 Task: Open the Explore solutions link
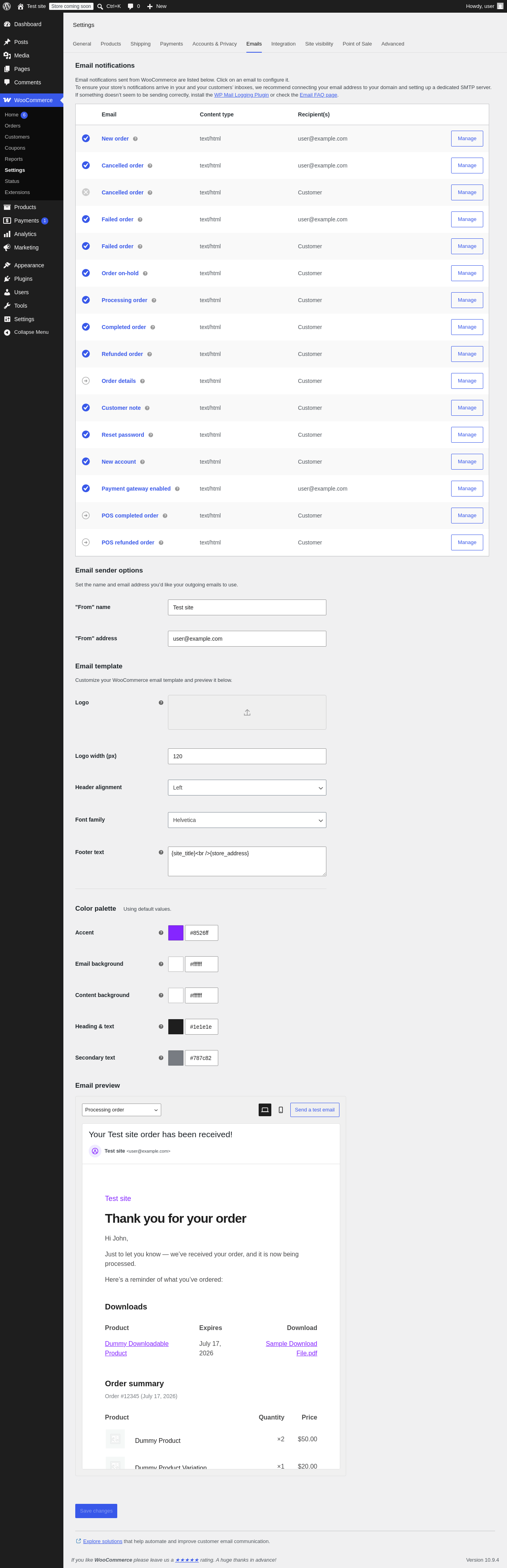pos(103,1541)
